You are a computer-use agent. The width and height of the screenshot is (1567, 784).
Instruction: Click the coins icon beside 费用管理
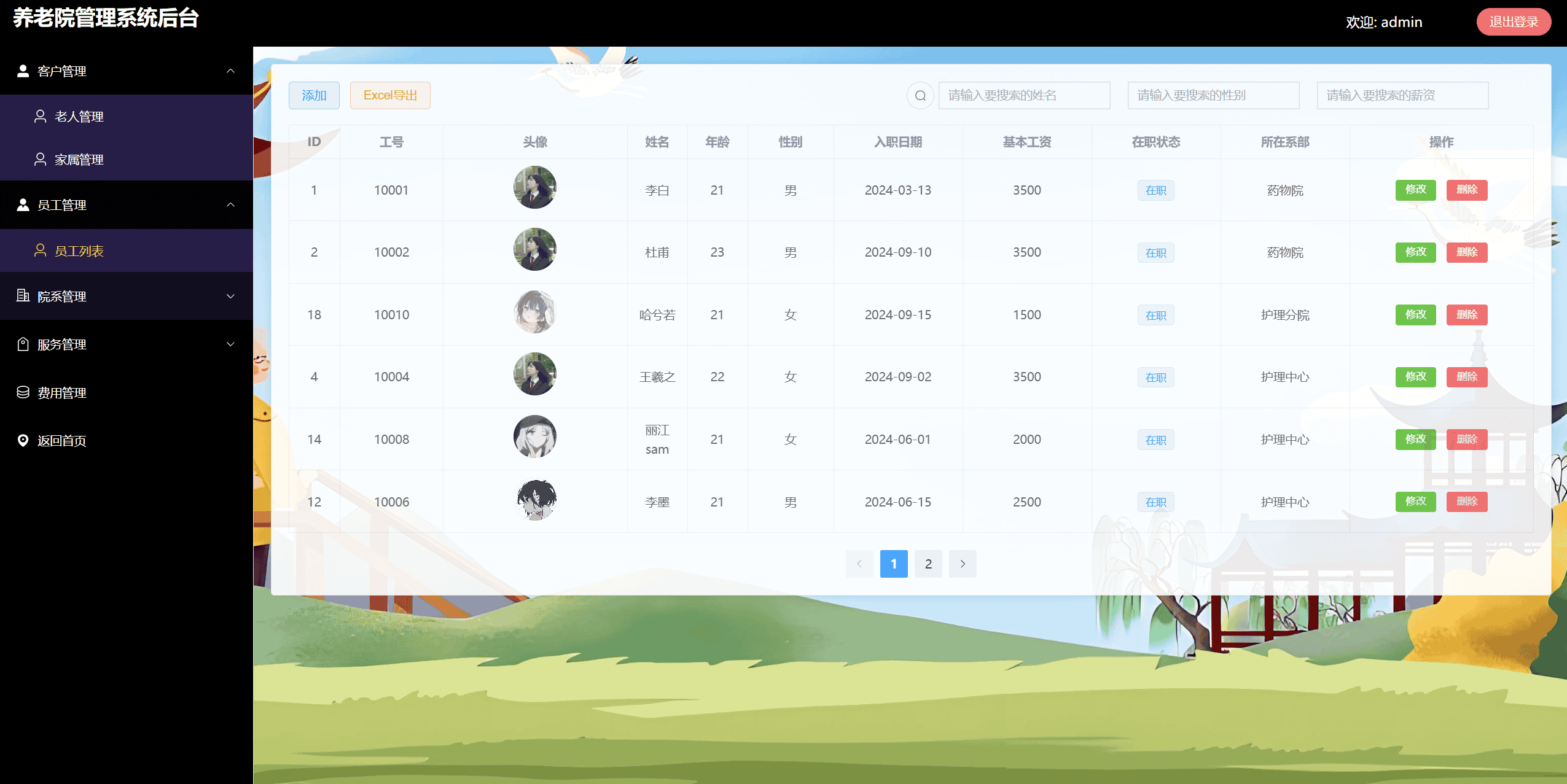point(23,392)
